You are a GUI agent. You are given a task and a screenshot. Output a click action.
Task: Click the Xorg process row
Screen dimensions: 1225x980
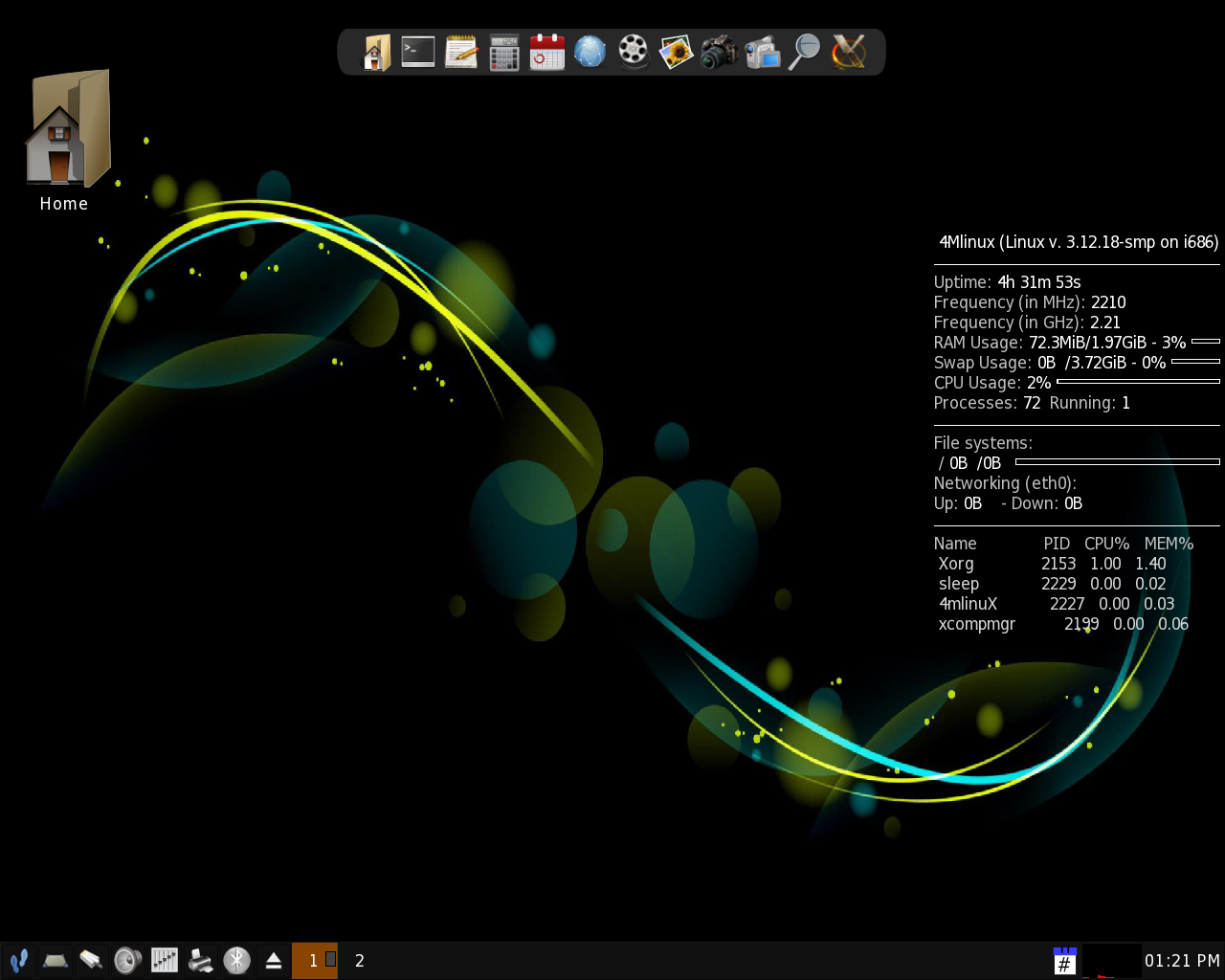point(1052,564)
